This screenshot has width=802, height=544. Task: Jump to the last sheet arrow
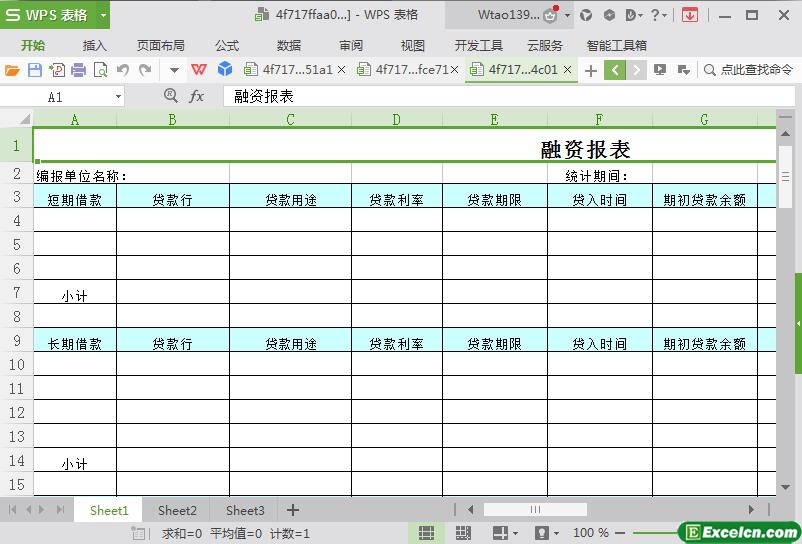click(61, 510)
